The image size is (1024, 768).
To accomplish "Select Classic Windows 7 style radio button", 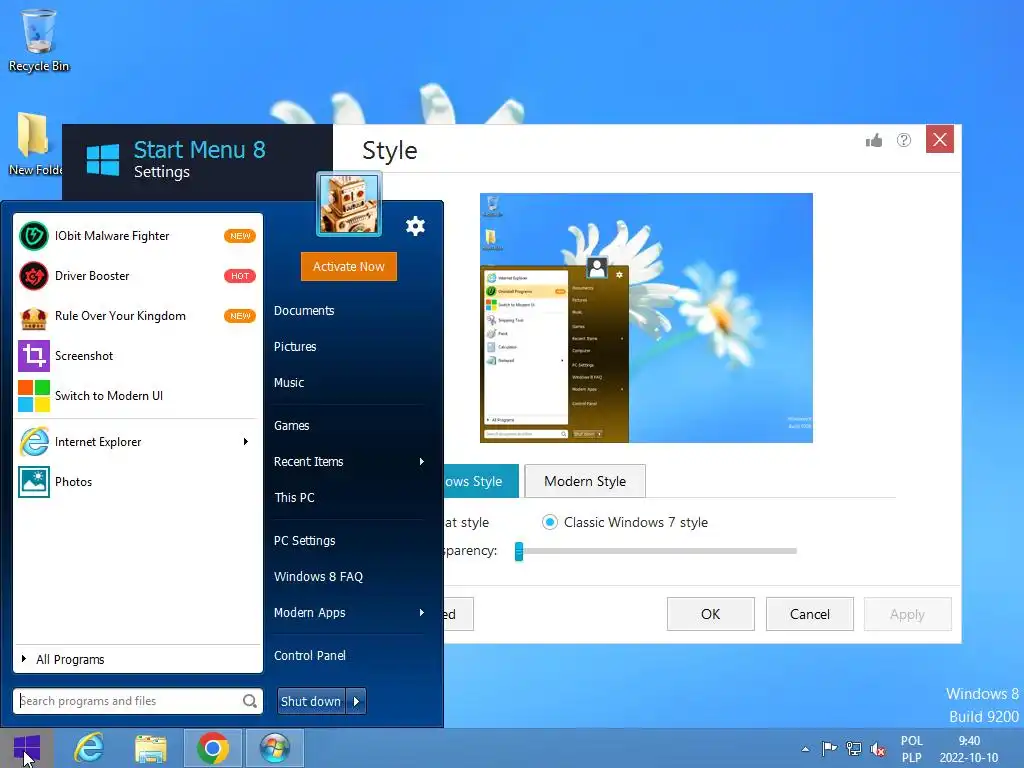I will tap(550, 522).
